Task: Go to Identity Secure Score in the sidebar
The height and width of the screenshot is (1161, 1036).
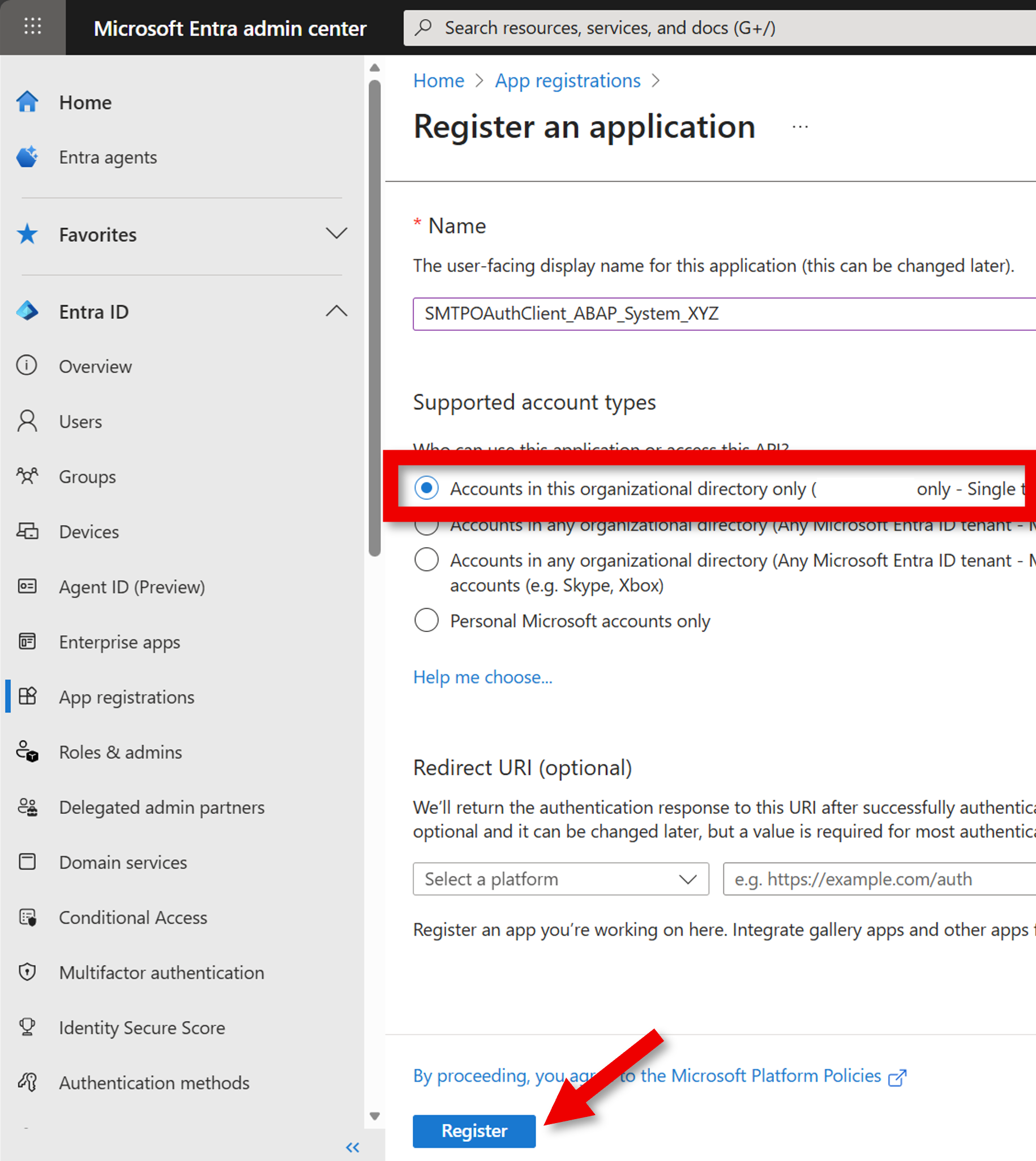Action: coord(142,1028)
